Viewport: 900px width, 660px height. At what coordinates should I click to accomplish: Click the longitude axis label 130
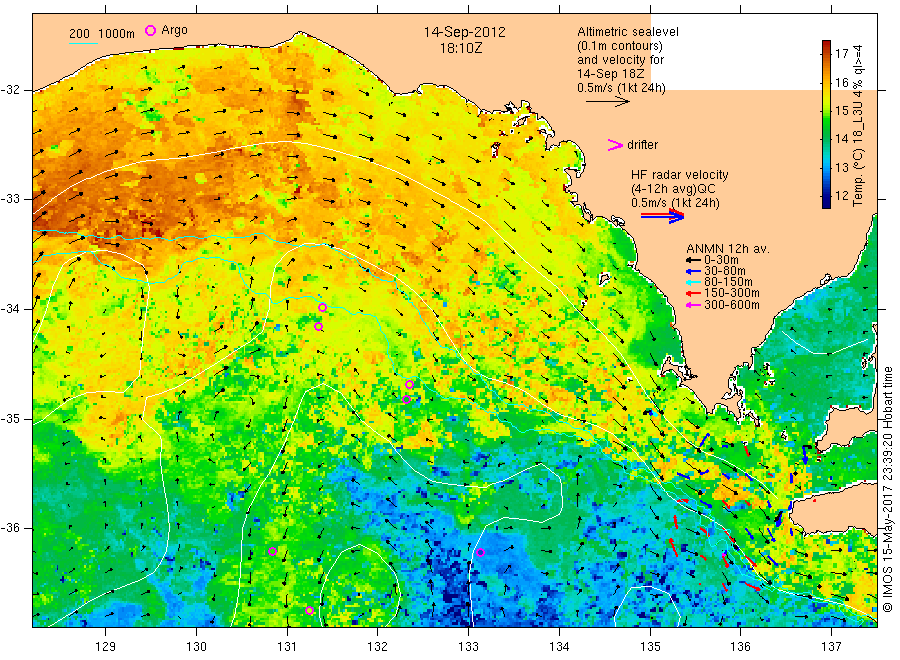tap(196, 647)
